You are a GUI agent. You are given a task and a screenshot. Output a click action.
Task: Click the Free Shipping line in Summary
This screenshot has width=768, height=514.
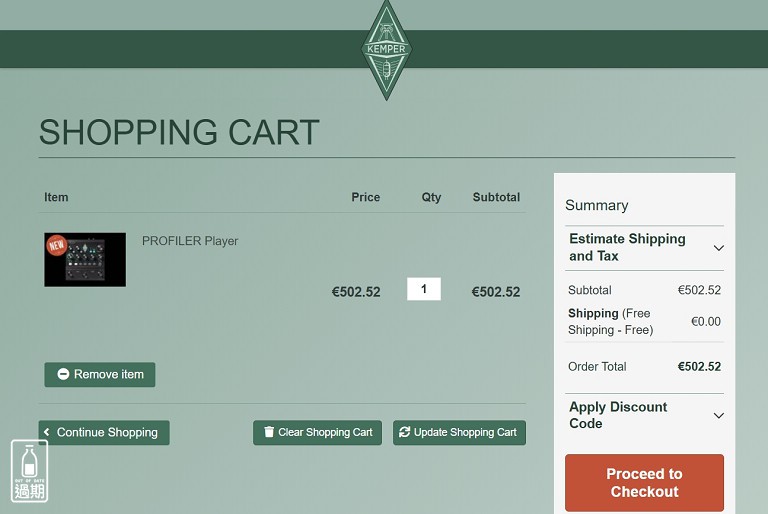tap(610, 321)
